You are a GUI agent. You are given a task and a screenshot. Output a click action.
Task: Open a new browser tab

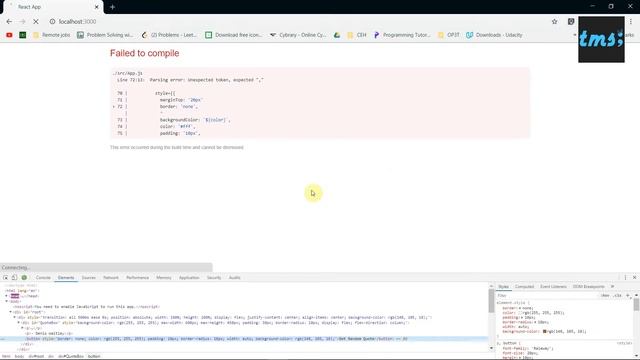click(112, 7)
